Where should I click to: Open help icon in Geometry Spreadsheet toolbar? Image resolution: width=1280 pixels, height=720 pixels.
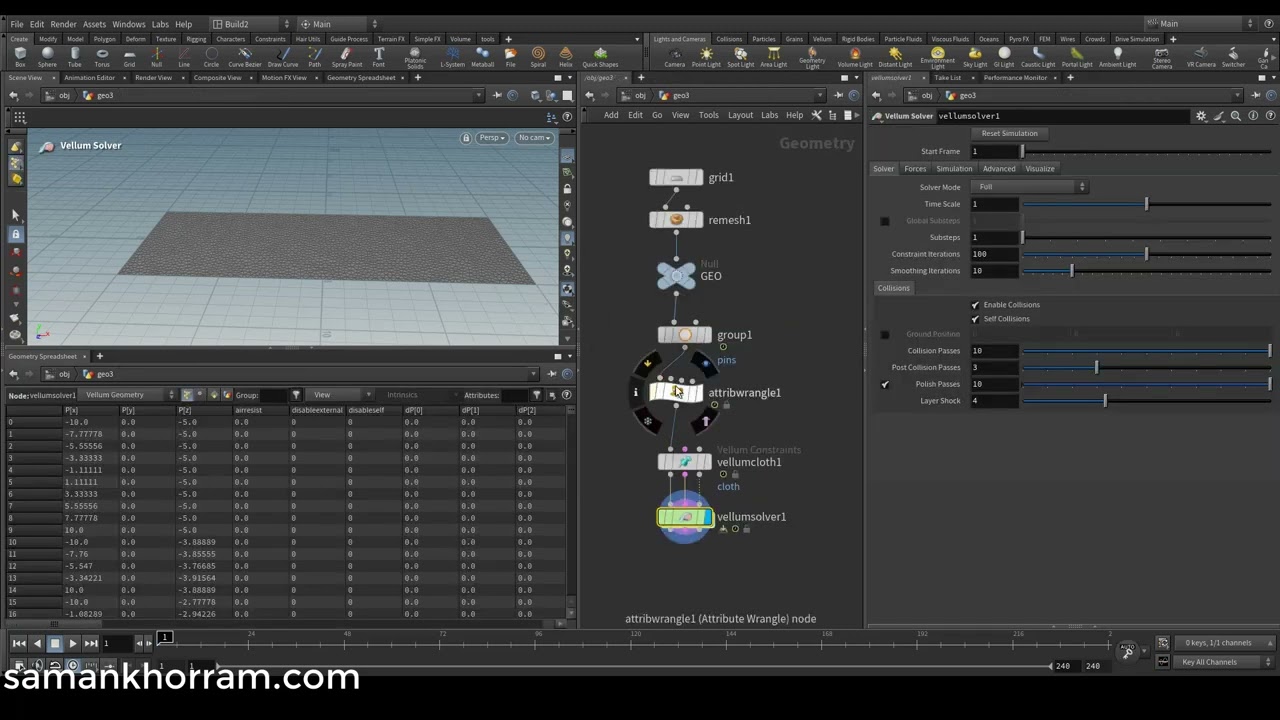tap(567, 395)
